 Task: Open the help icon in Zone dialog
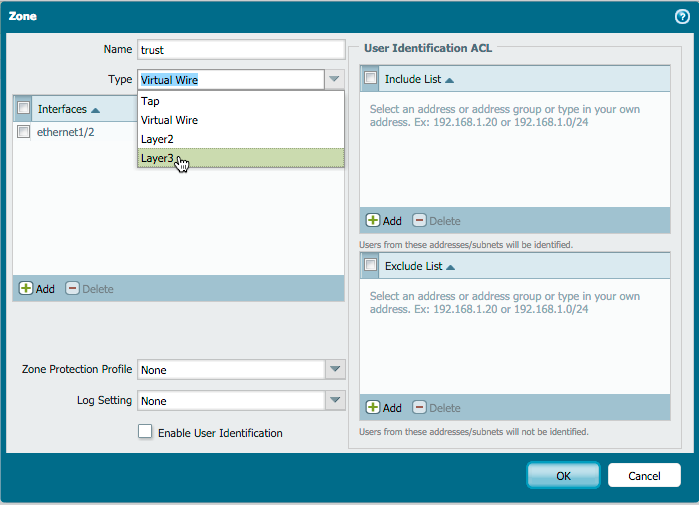[x=682, y=17]
